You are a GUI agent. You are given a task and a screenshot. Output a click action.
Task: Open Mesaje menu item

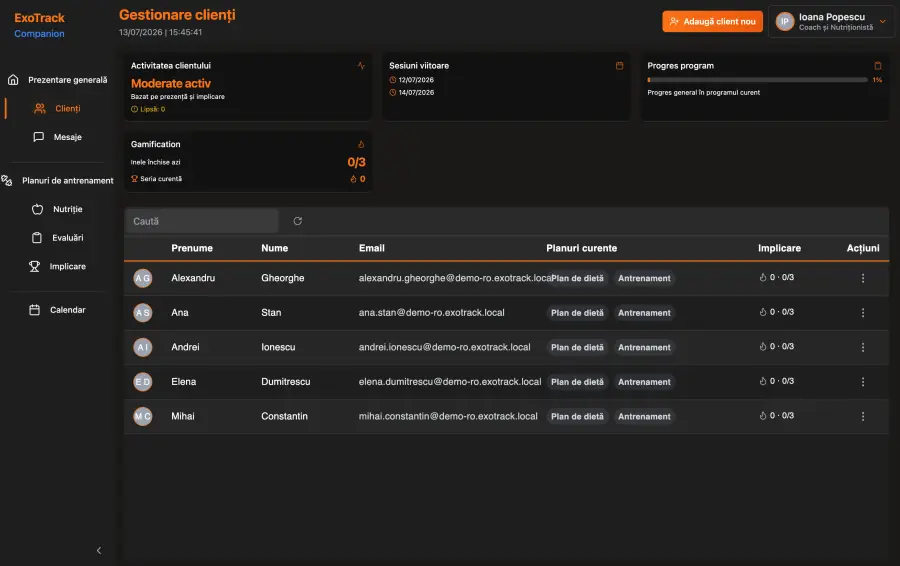click(68, 137)
